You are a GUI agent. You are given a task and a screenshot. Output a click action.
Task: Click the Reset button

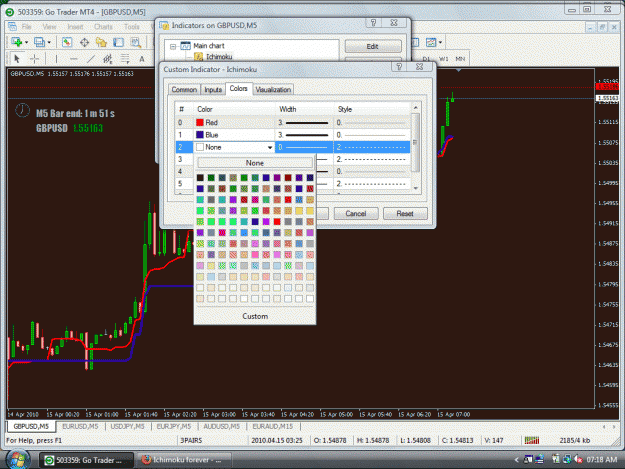tap(405, 214)
